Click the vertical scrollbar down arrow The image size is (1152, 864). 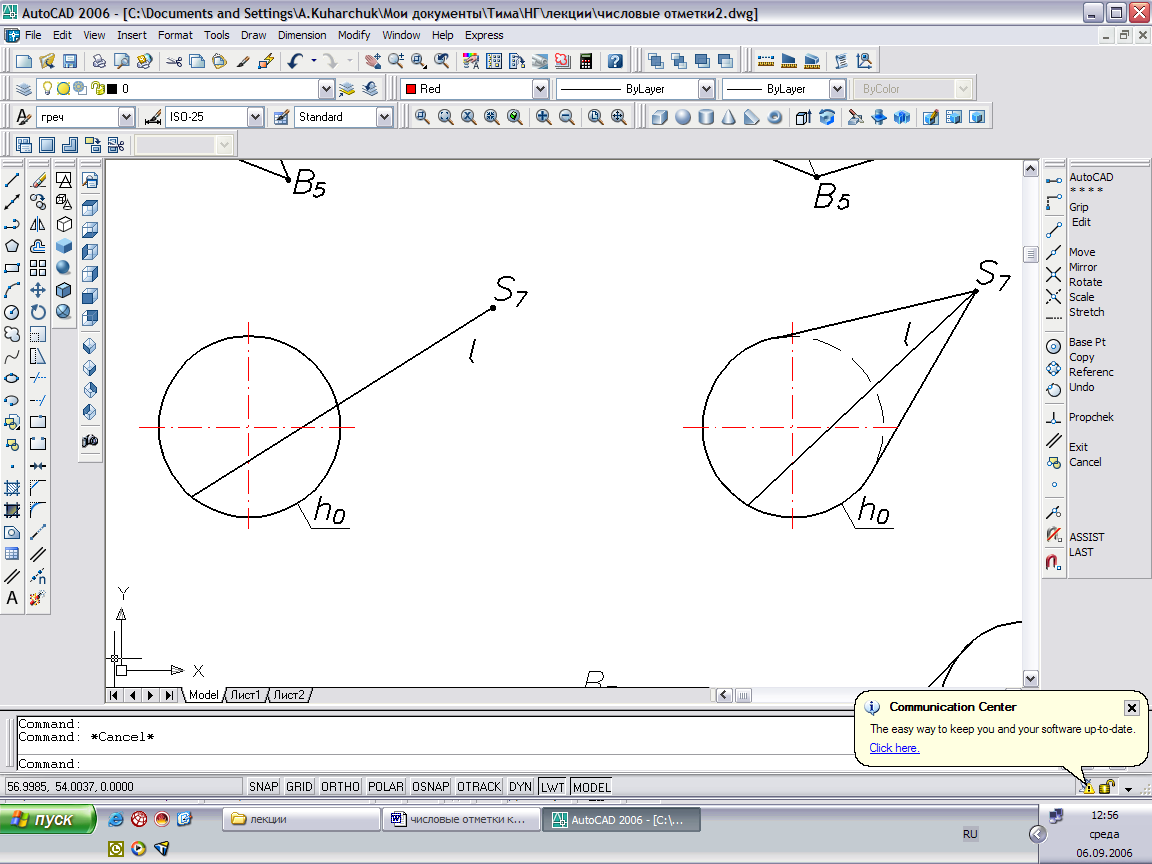tap(1030, 679)
